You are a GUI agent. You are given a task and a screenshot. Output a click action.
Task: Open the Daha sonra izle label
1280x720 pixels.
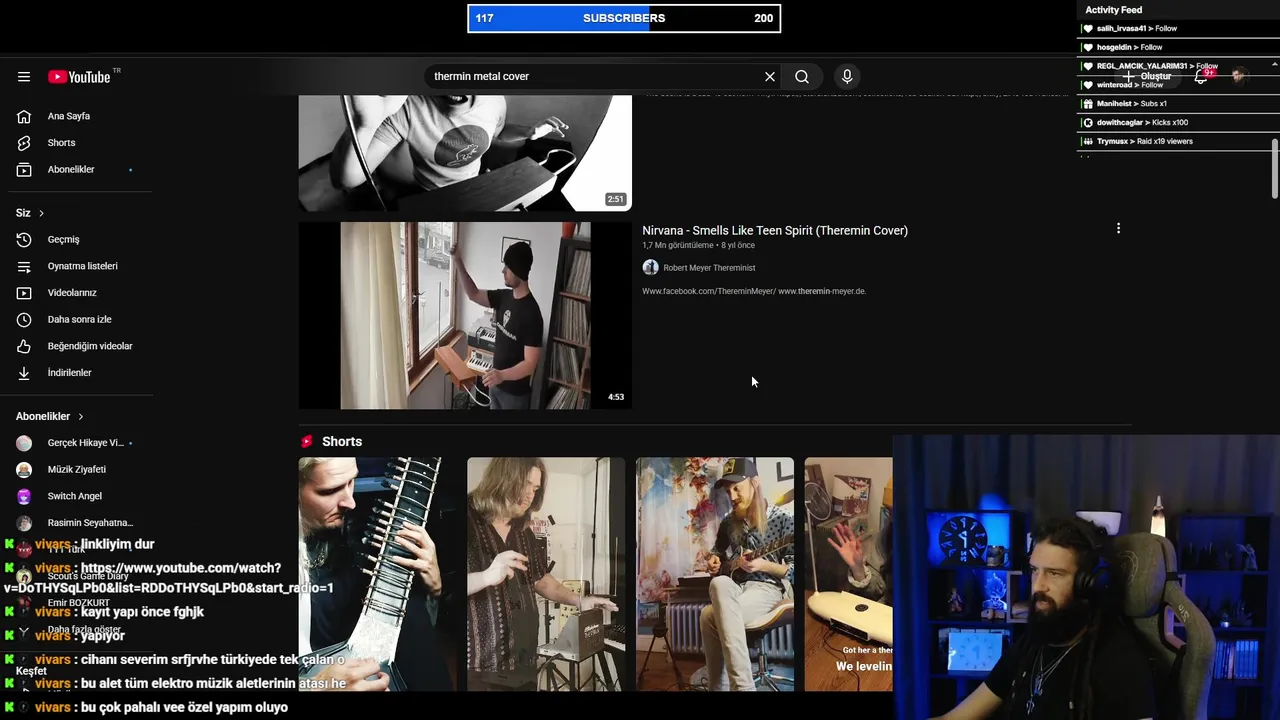tap(79, 320)
